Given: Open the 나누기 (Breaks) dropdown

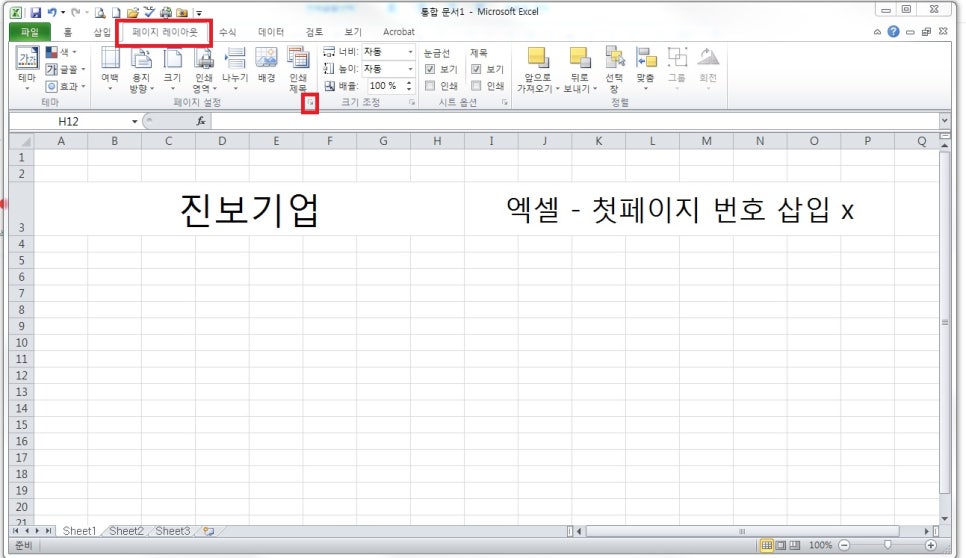Looking at the screenshot, I should (235, 69).
